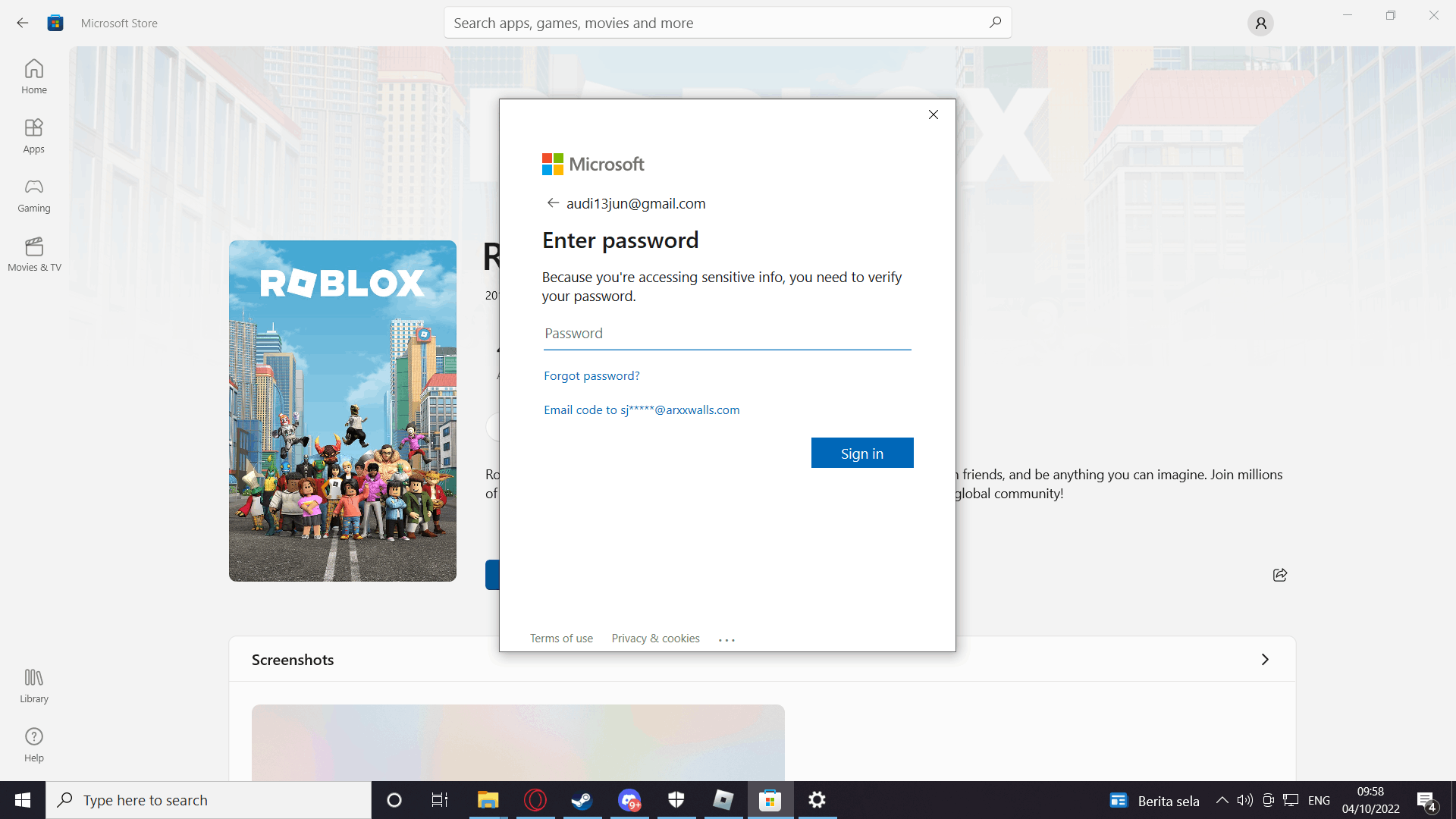Open the Library section

click(x=34, y=686)
